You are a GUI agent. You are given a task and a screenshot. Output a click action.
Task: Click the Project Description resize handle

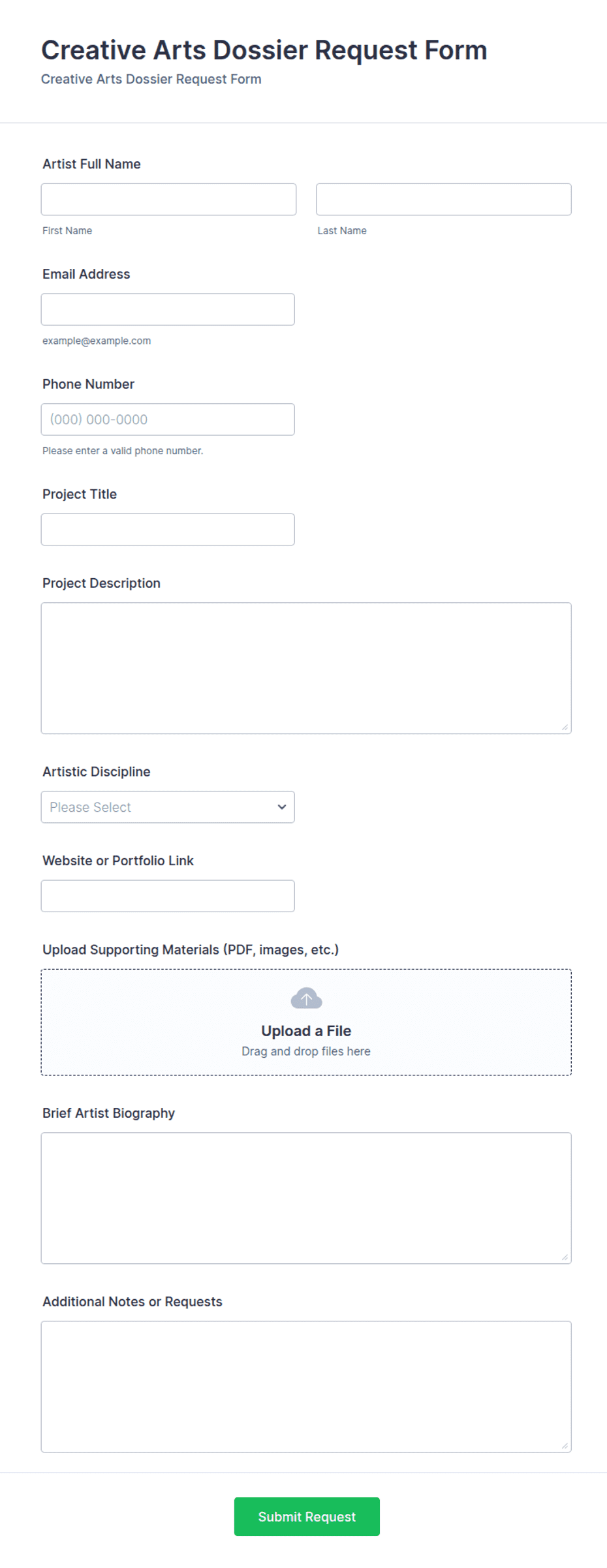click(x=565, y=727)
